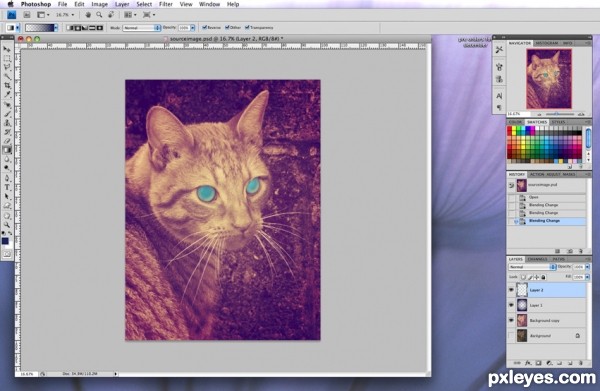
Task: Expand the layer Opacity dropdown arrow
Action: 588,267
